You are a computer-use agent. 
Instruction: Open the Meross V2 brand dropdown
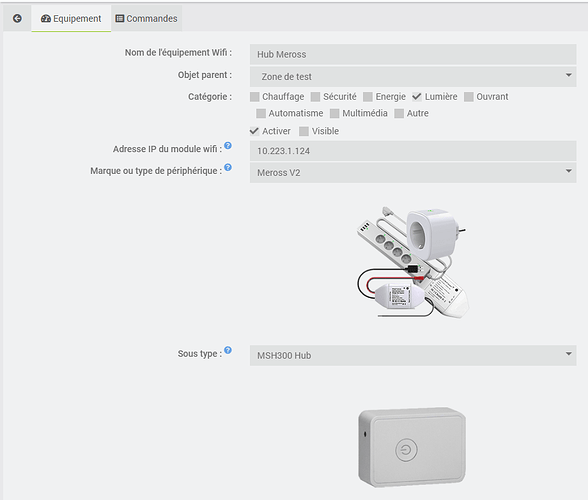[x=413, y=173]
